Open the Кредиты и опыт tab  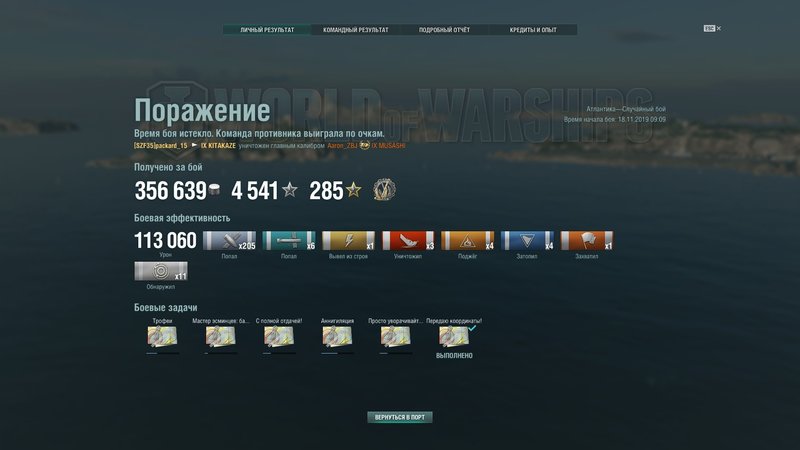click(x=533, y=30)
